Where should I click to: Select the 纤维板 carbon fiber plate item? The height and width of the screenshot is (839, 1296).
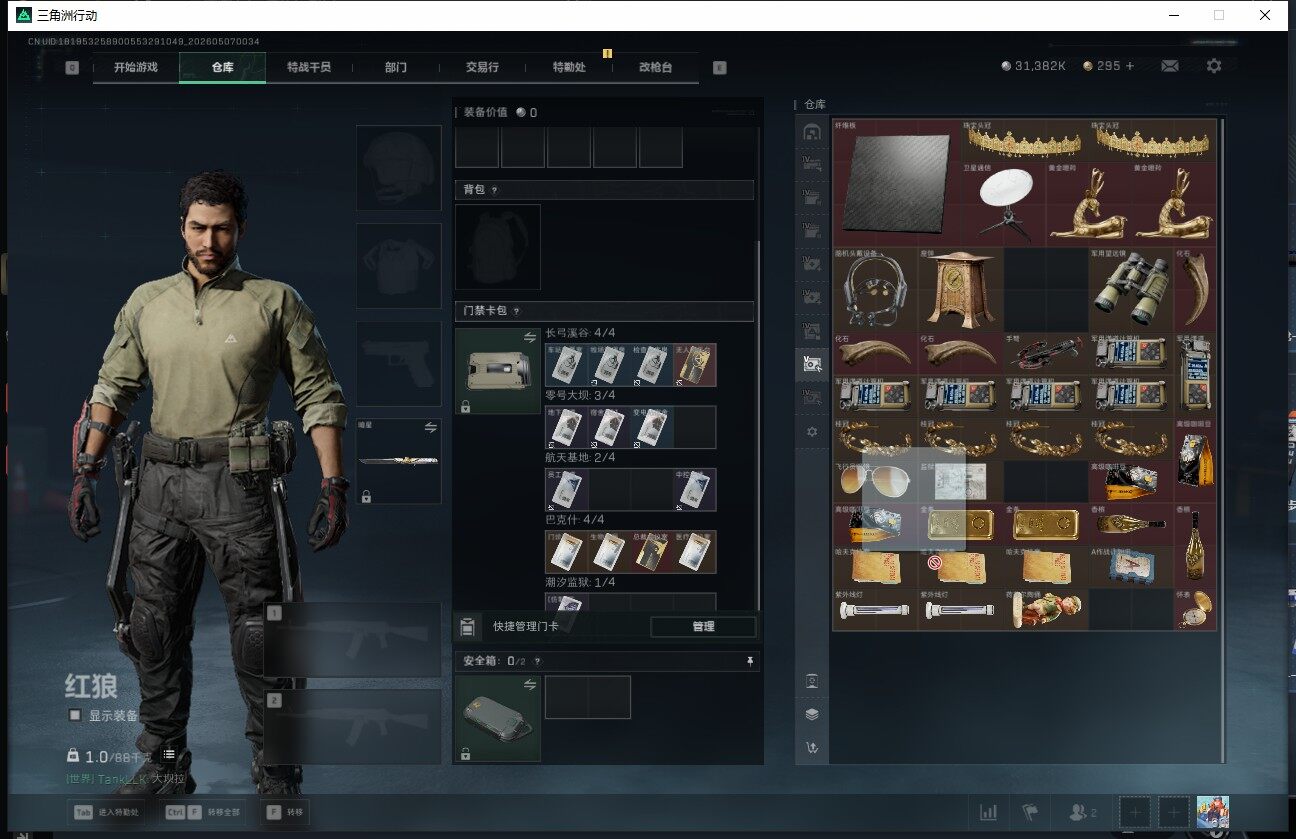[897, 183]
